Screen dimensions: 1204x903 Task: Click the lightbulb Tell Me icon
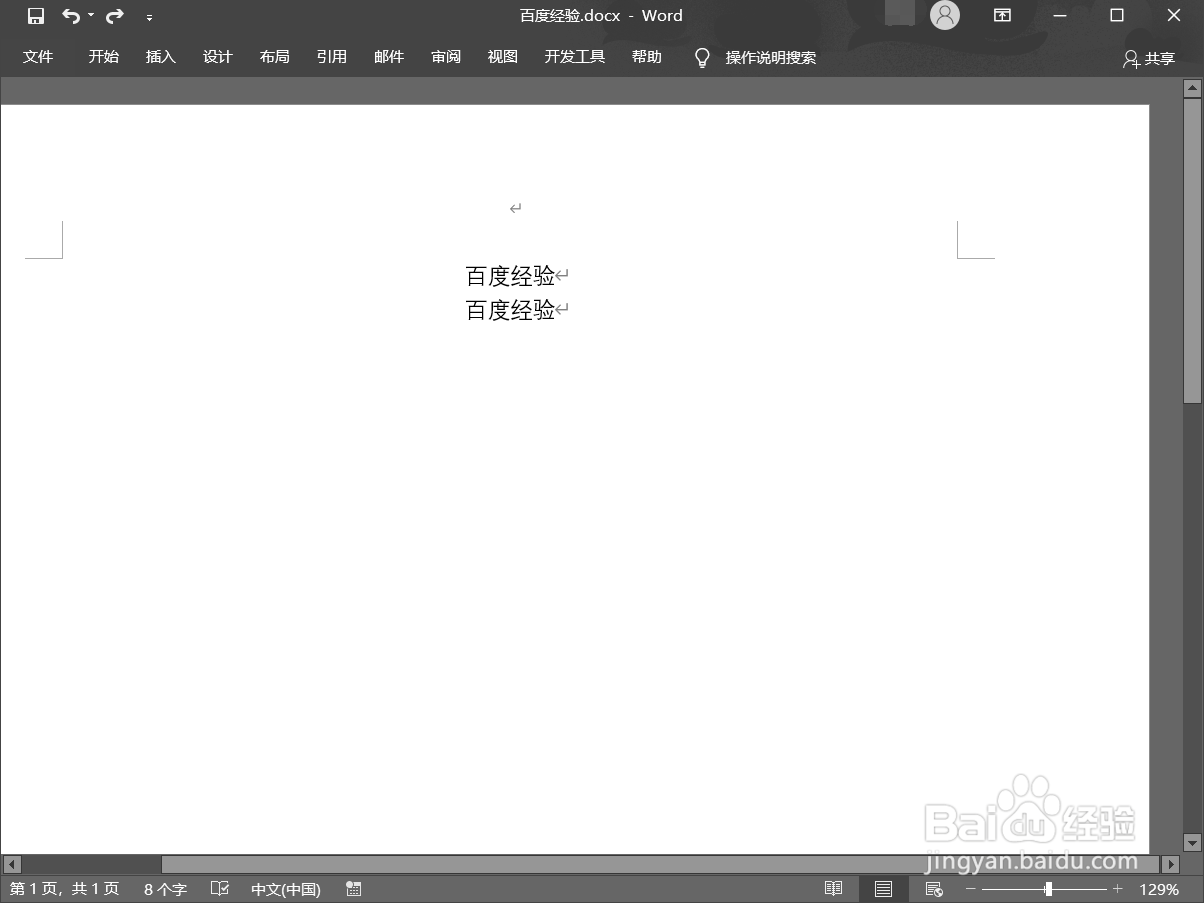[702, 58]
